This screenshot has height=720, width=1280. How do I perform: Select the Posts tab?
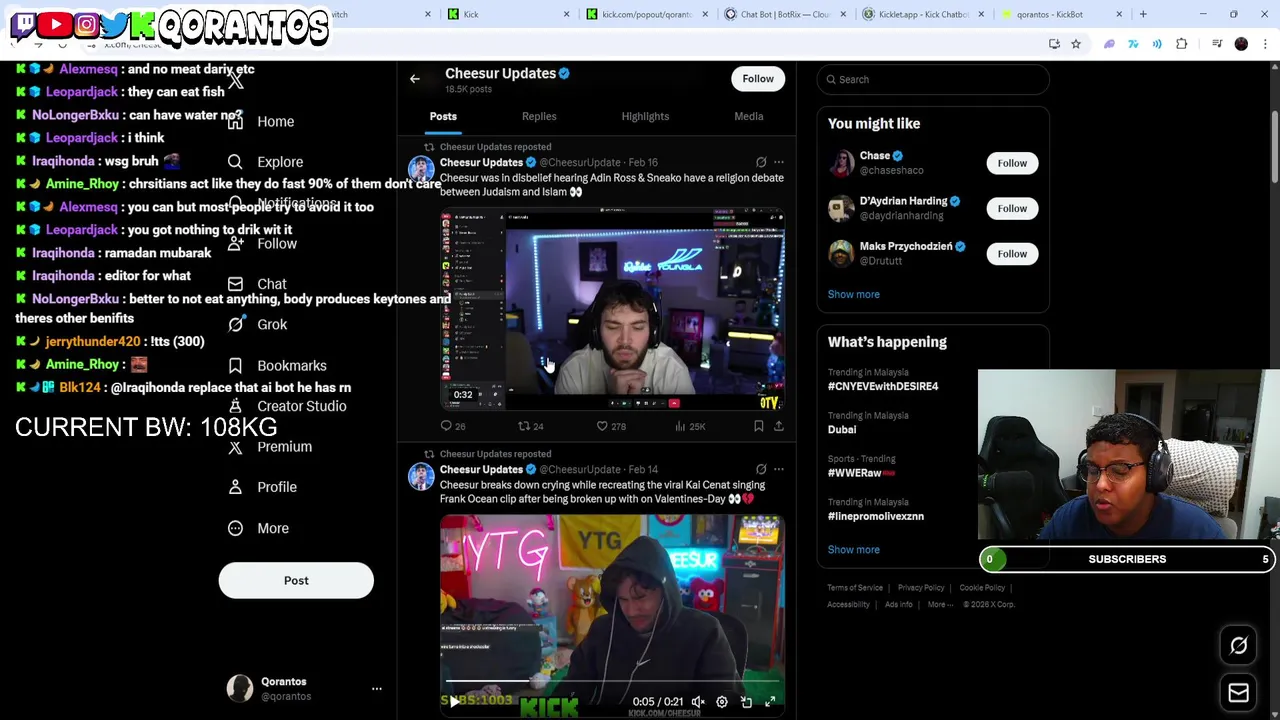click(x=443, y=116)
